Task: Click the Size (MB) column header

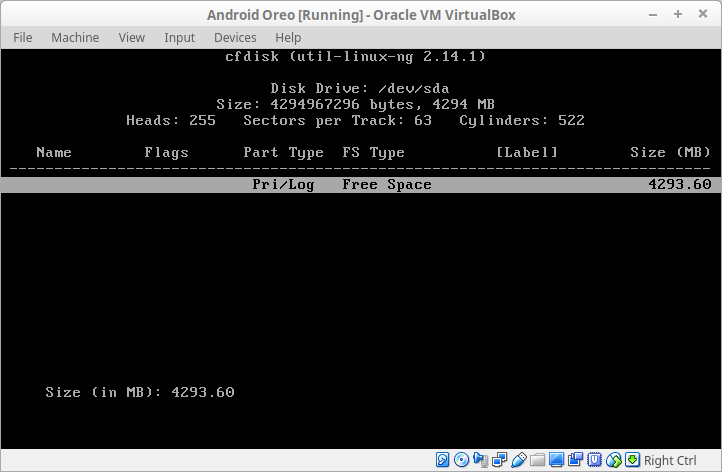Action: 670,152
